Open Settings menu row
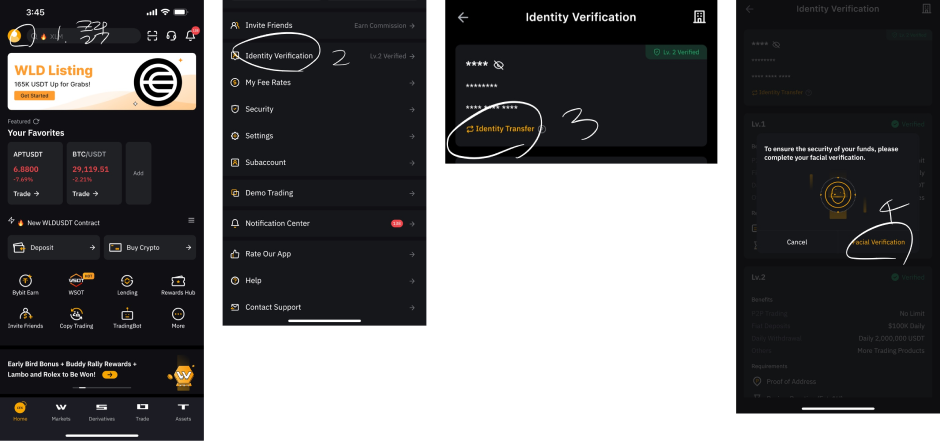 (x=324, y=136)
